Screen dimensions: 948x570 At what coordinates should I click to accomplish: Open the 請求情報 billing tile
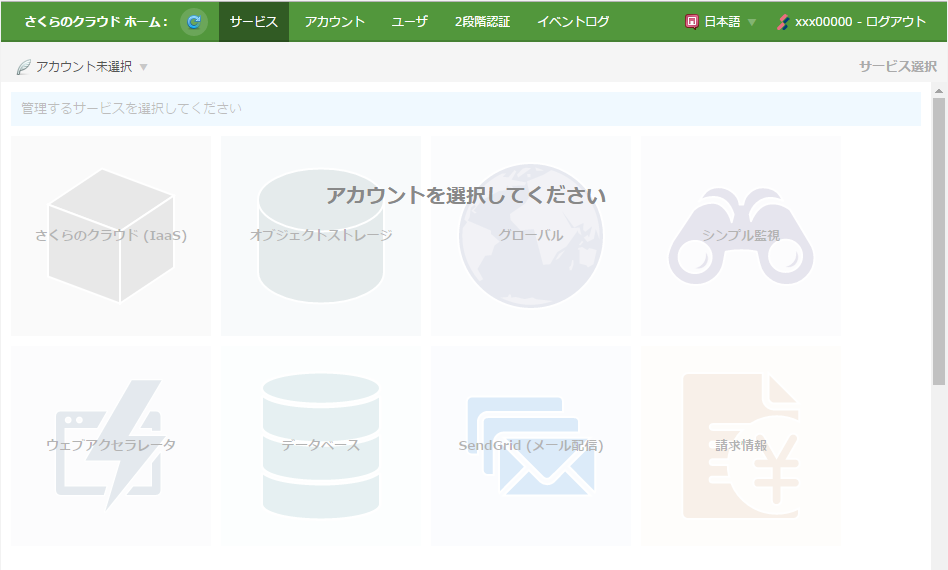pyautogui.click(x=741, y=445)
